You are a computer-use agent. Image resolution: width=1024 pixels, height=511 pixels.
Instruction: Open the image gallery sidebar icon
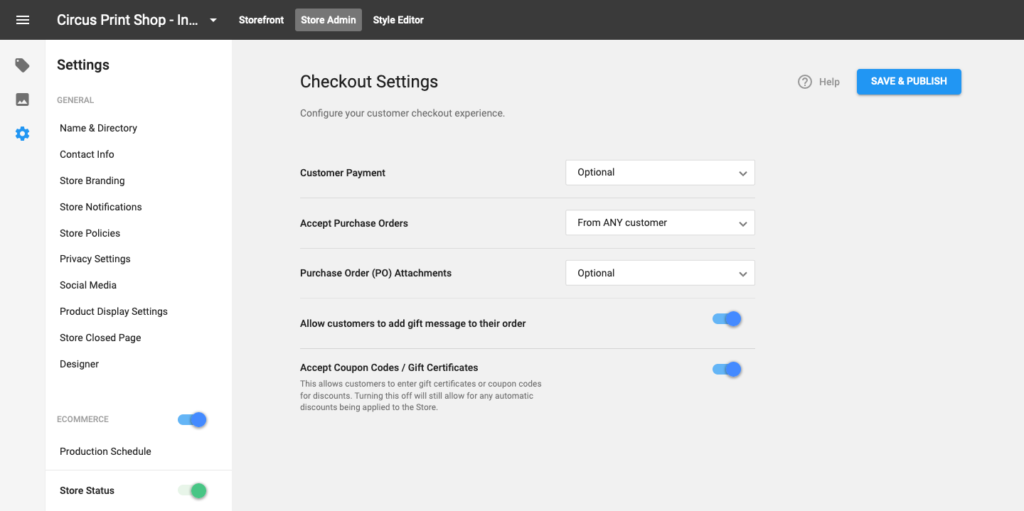click(22, 99)
